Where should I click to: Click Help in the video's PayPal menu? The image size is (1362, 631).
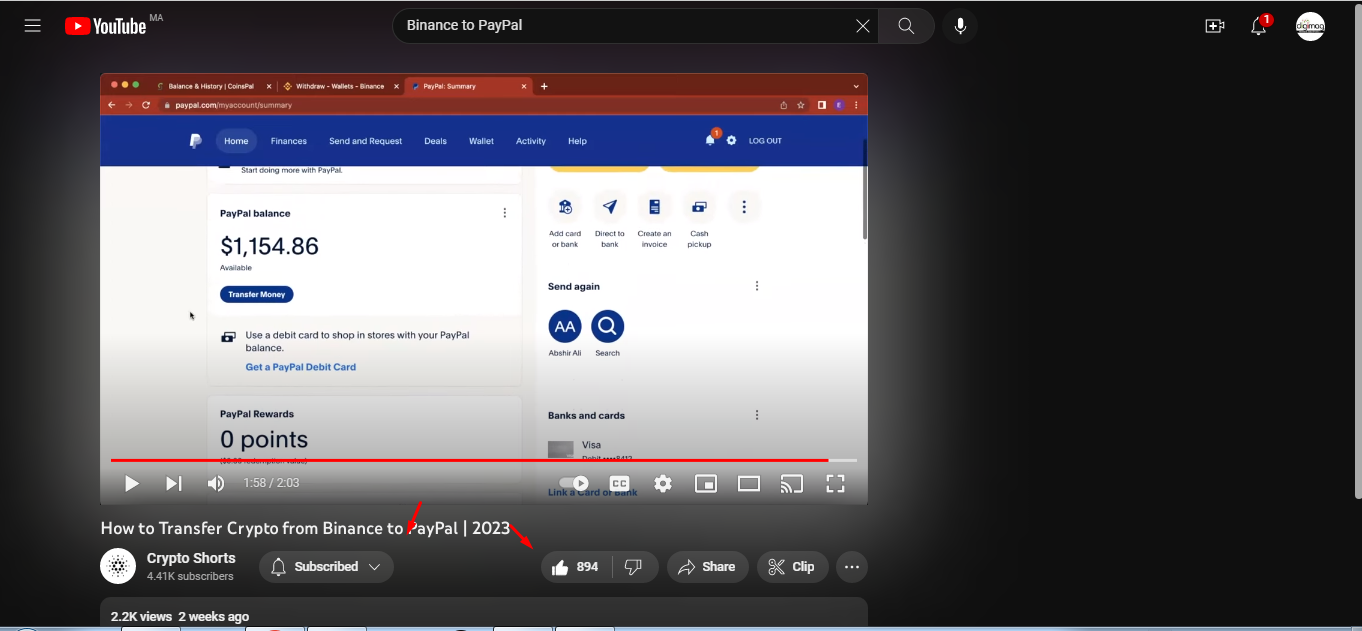point(577,141)
